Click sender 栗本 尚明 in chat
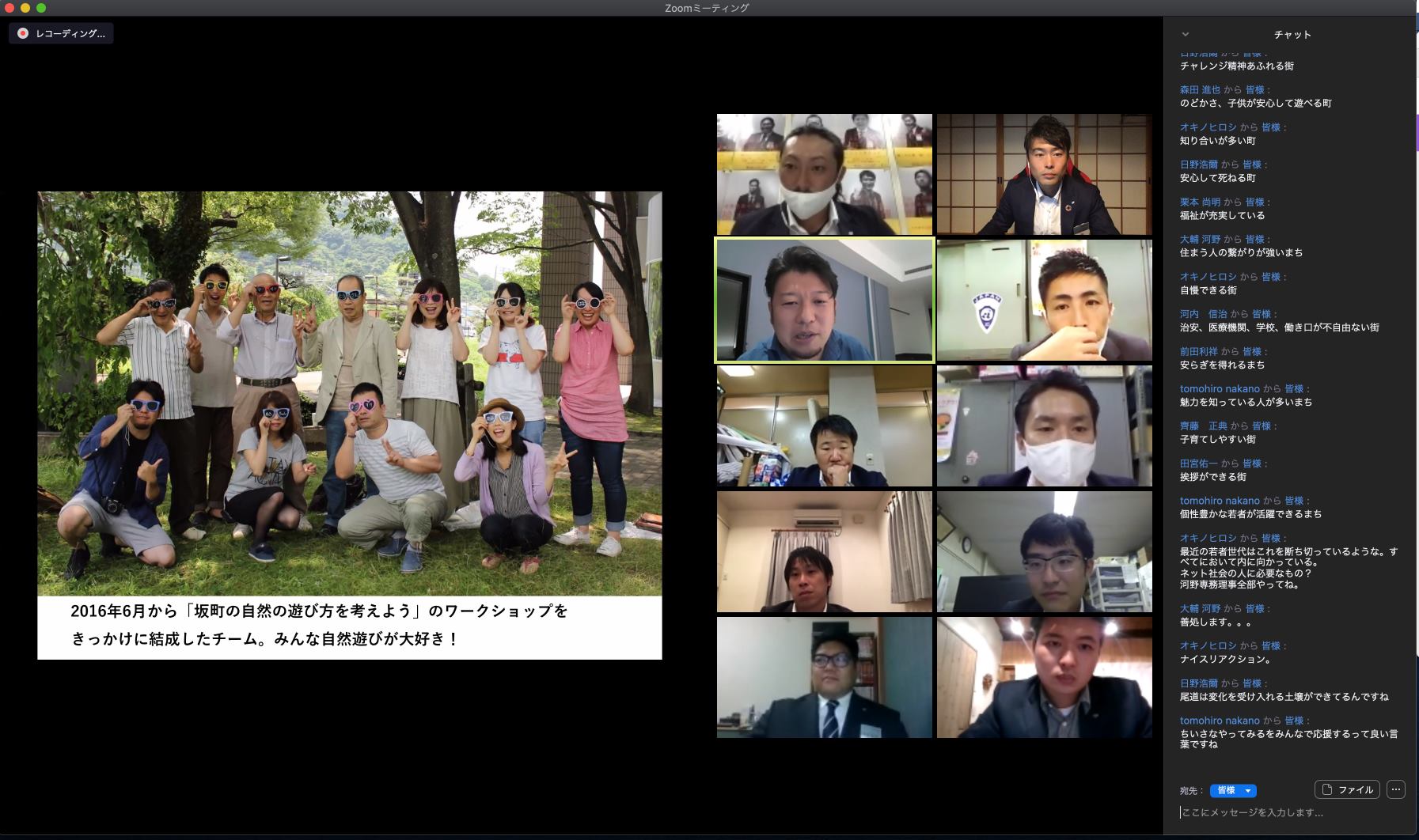Image resolution: width=1419 pixels, height=840 pixels. click(1200, 202)
